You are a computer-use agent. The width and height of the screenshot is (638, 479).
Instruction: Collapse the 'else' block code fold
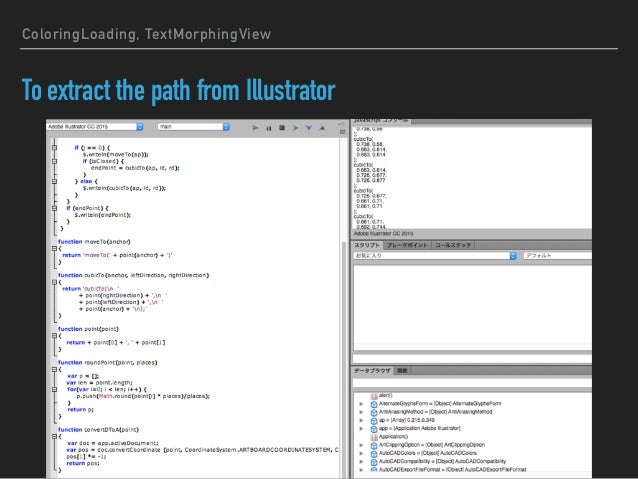point(55,182)
